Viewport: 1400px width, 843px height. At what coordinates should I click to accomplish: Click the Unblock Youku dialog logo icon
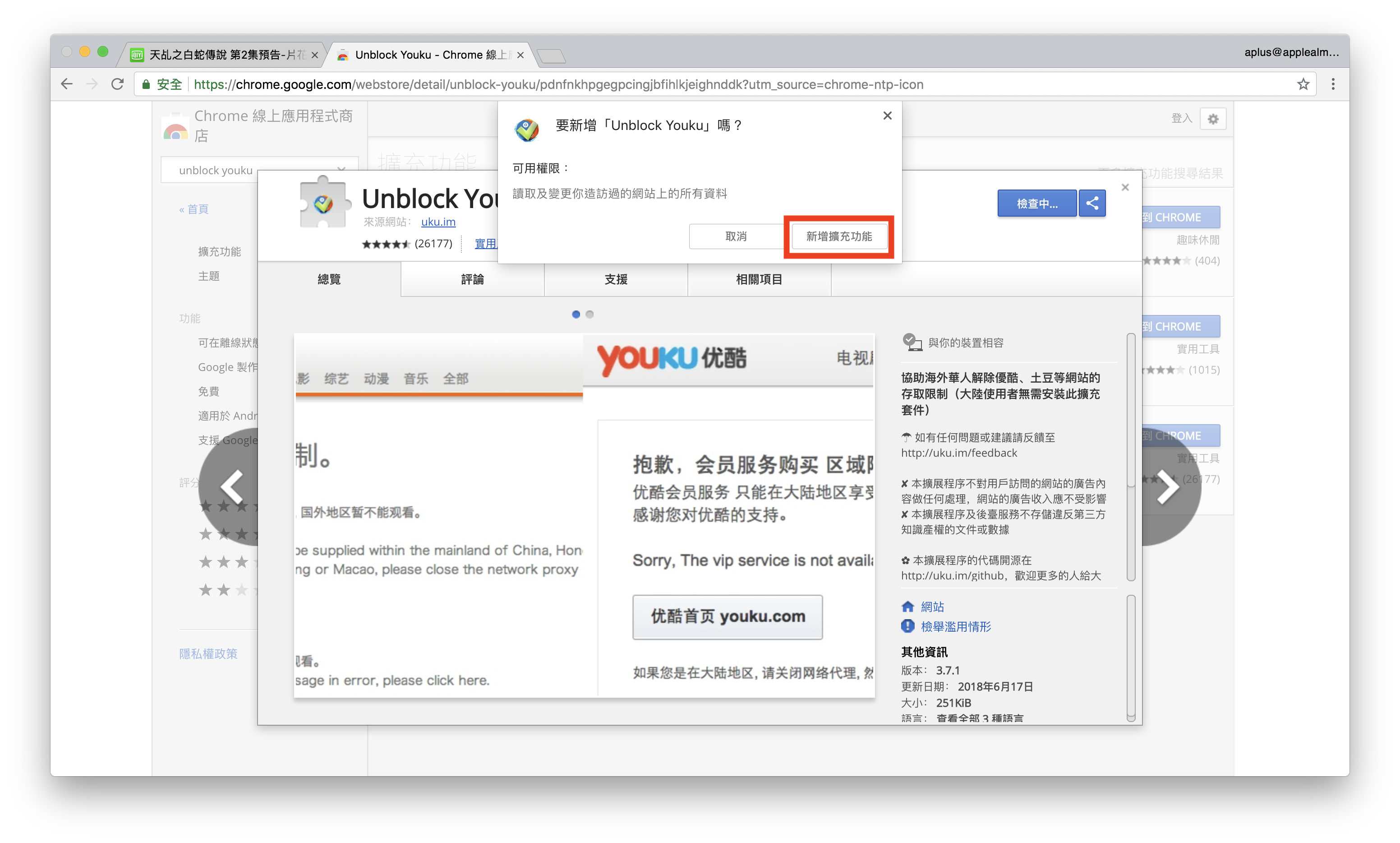pyautogui.click(x=526, y=130)
